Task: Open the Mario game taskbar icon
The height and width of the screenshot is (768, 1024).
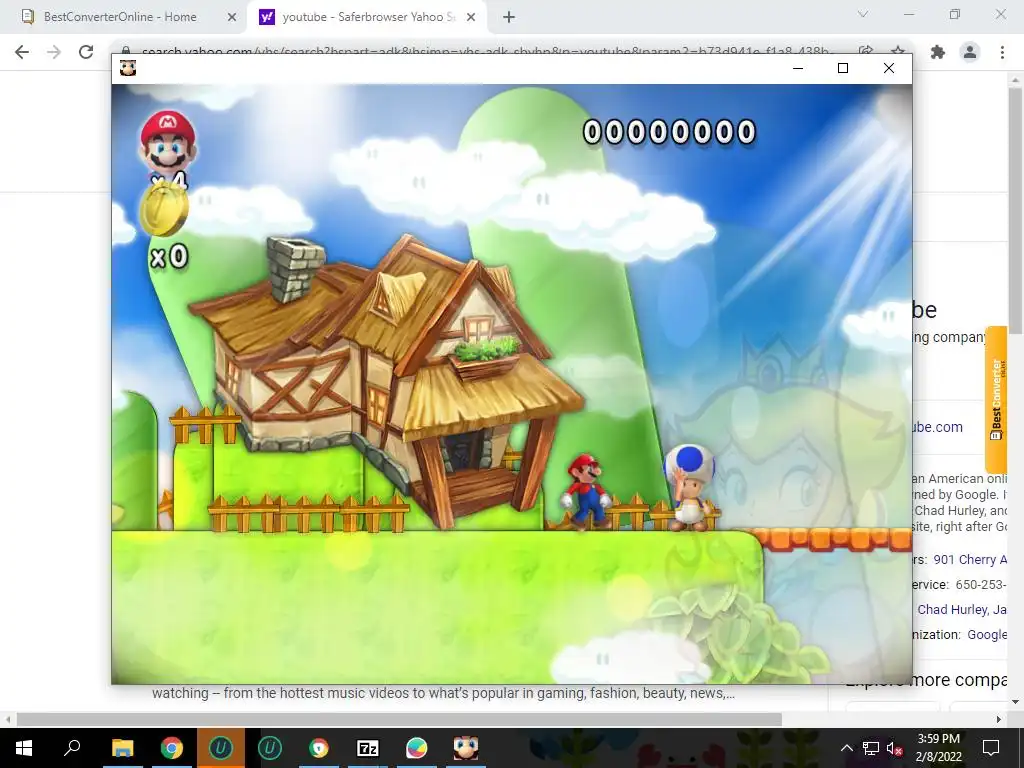Action: pos(466,748)
